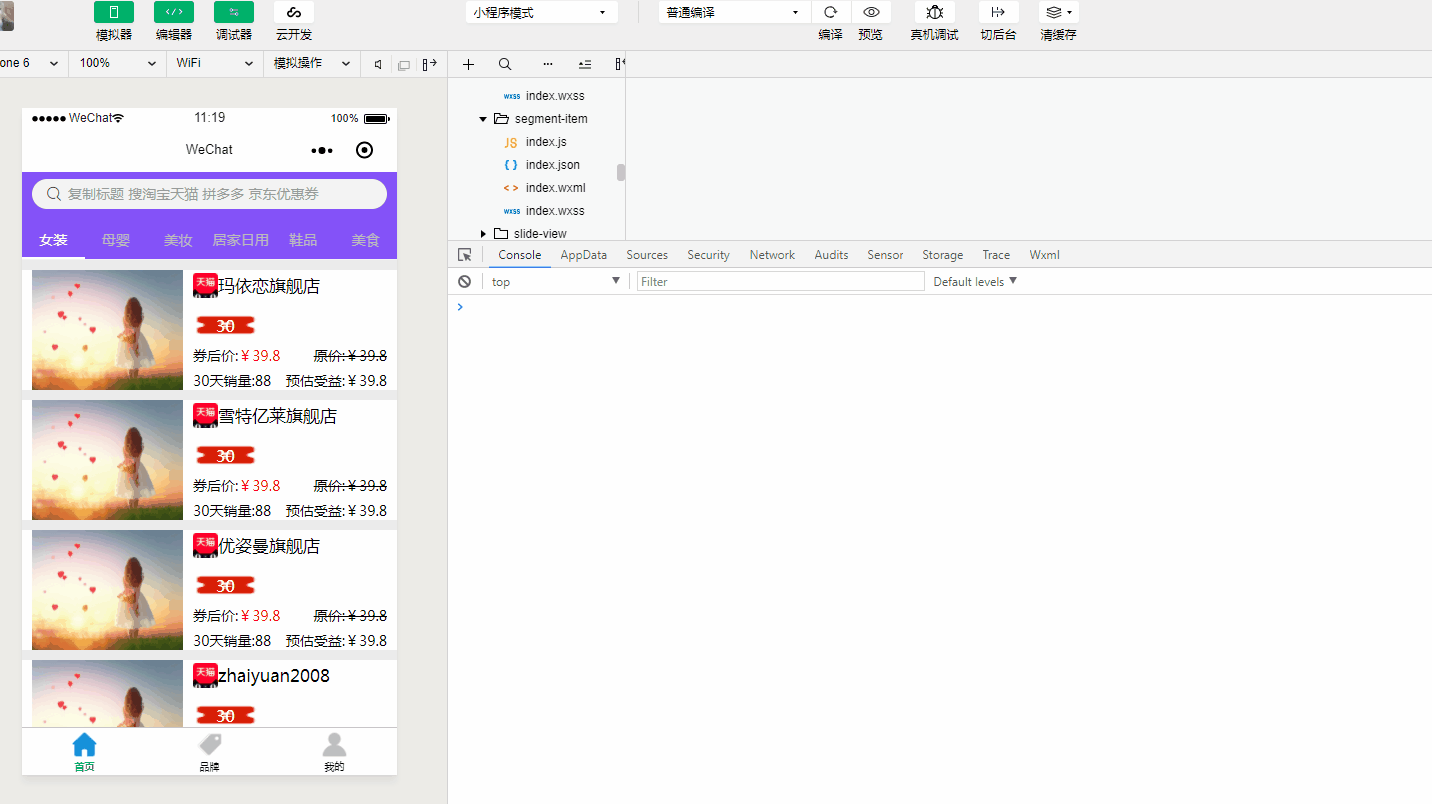Switch to the Network tab in debugger
Screen dimensions: 1432x804
(x=771, y=255)
